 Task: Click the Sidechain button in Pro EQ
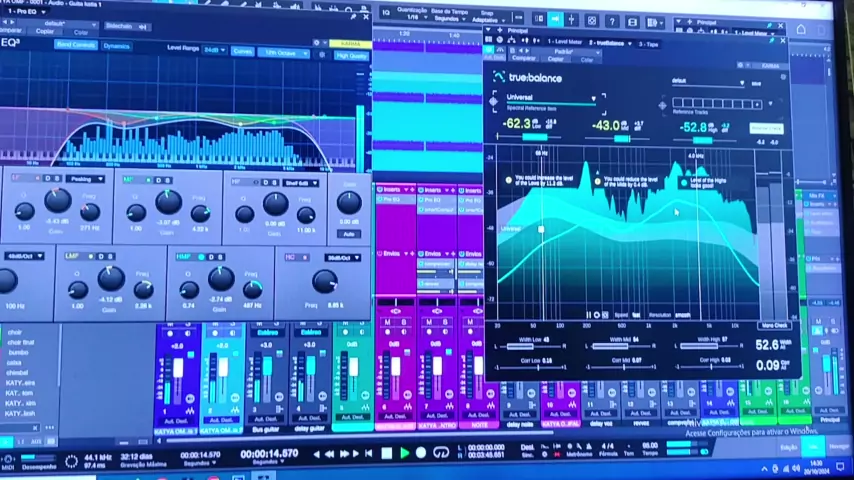(x=125, y=27)
